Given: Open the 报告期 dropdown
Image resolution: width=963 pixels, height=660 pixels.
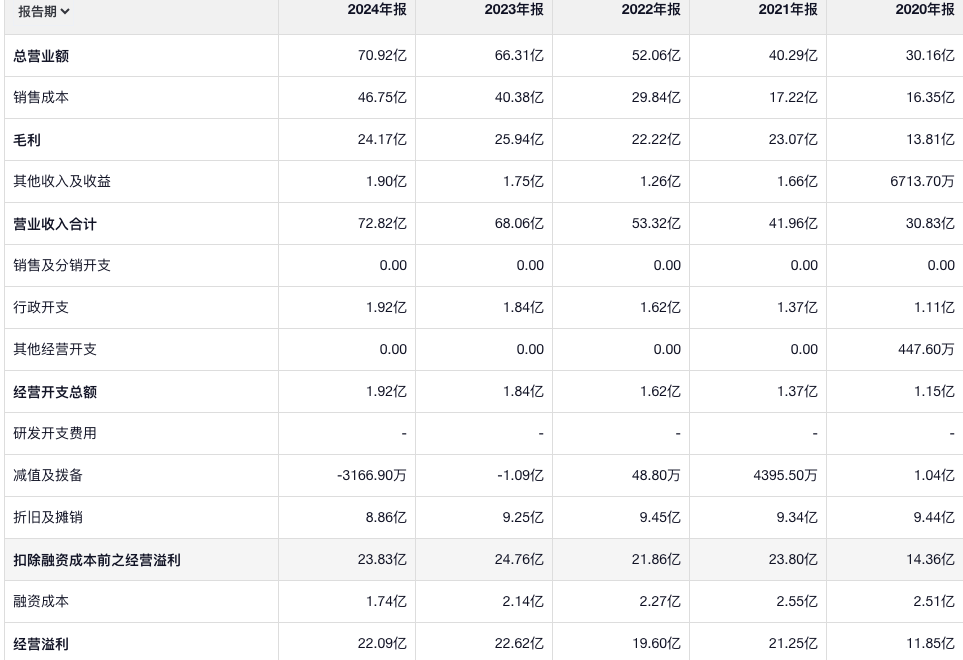Looking at the screenshot, I should click(44, 11).
